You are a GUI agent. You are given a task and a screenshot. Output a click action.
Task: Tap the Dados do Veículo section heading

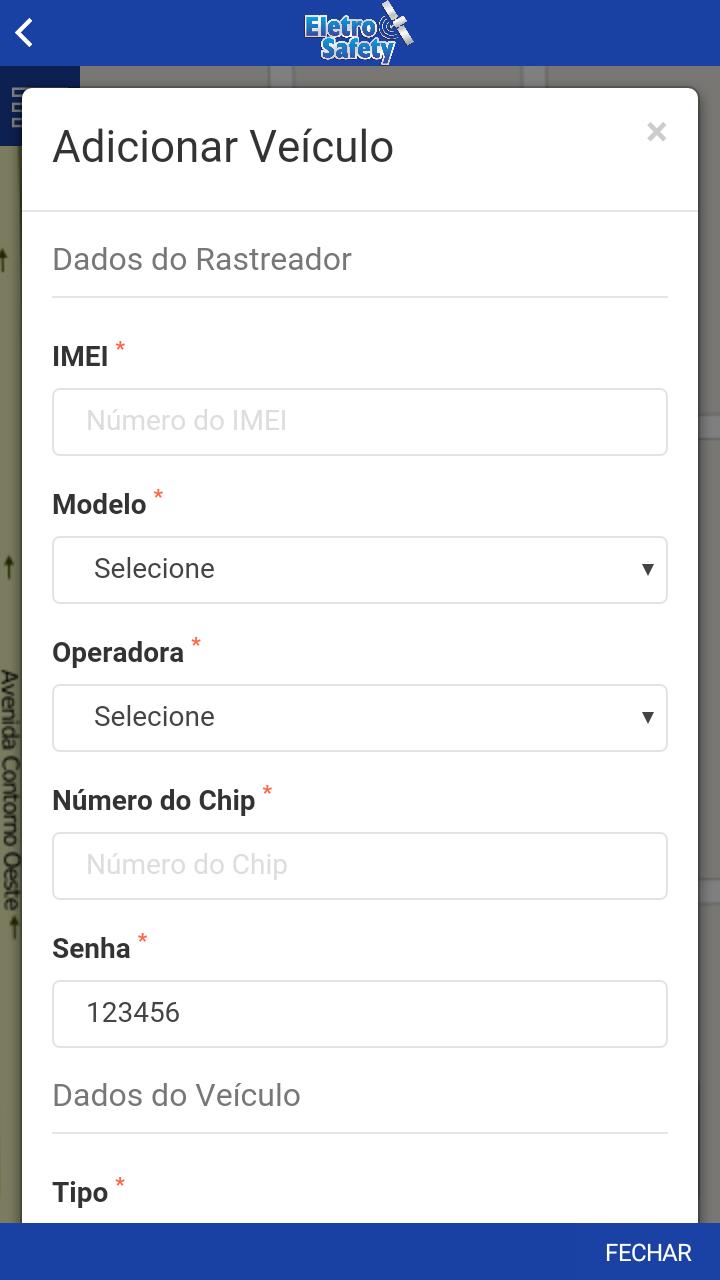176,1095
